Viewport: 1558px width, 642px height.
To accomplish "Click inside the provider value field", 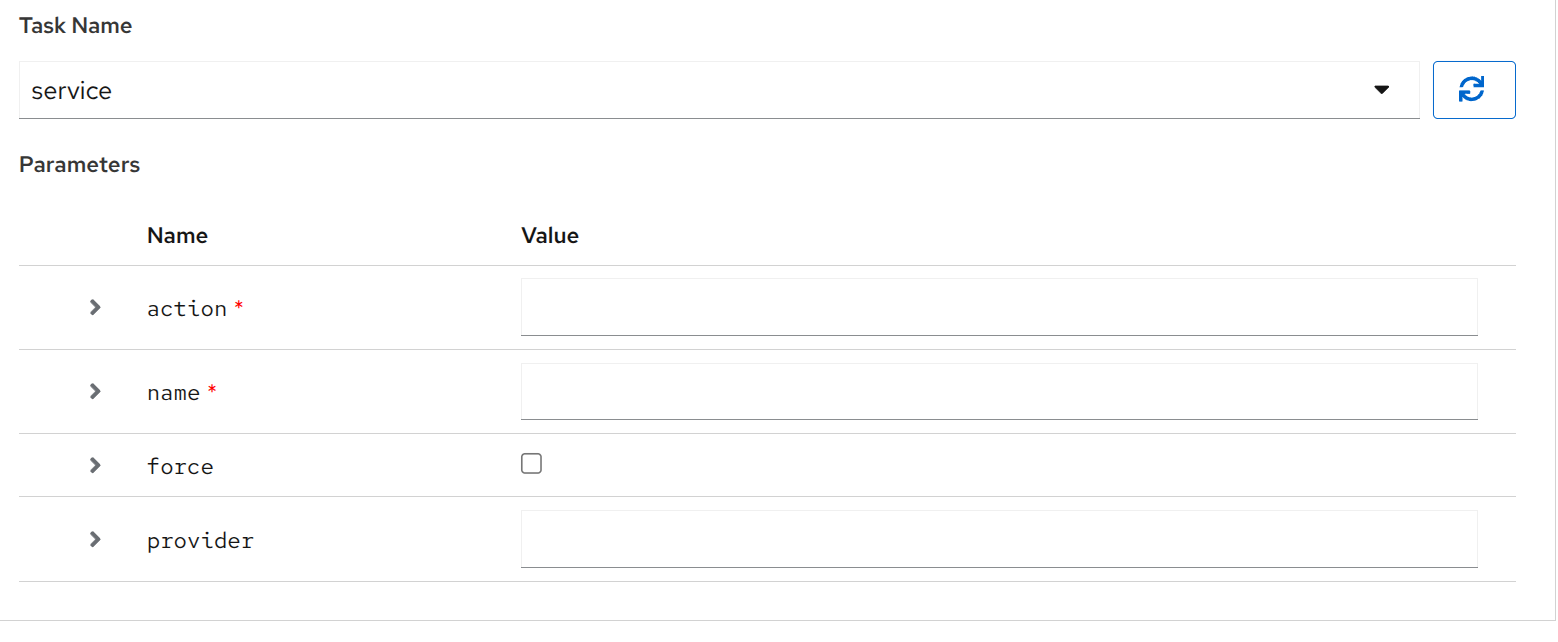I will click(998, 538).
